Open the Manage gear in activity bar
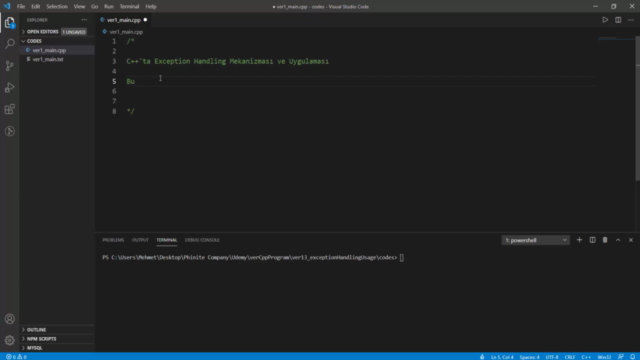The height and width of the screenshot is (360, 640). click(x=10, y=340)
